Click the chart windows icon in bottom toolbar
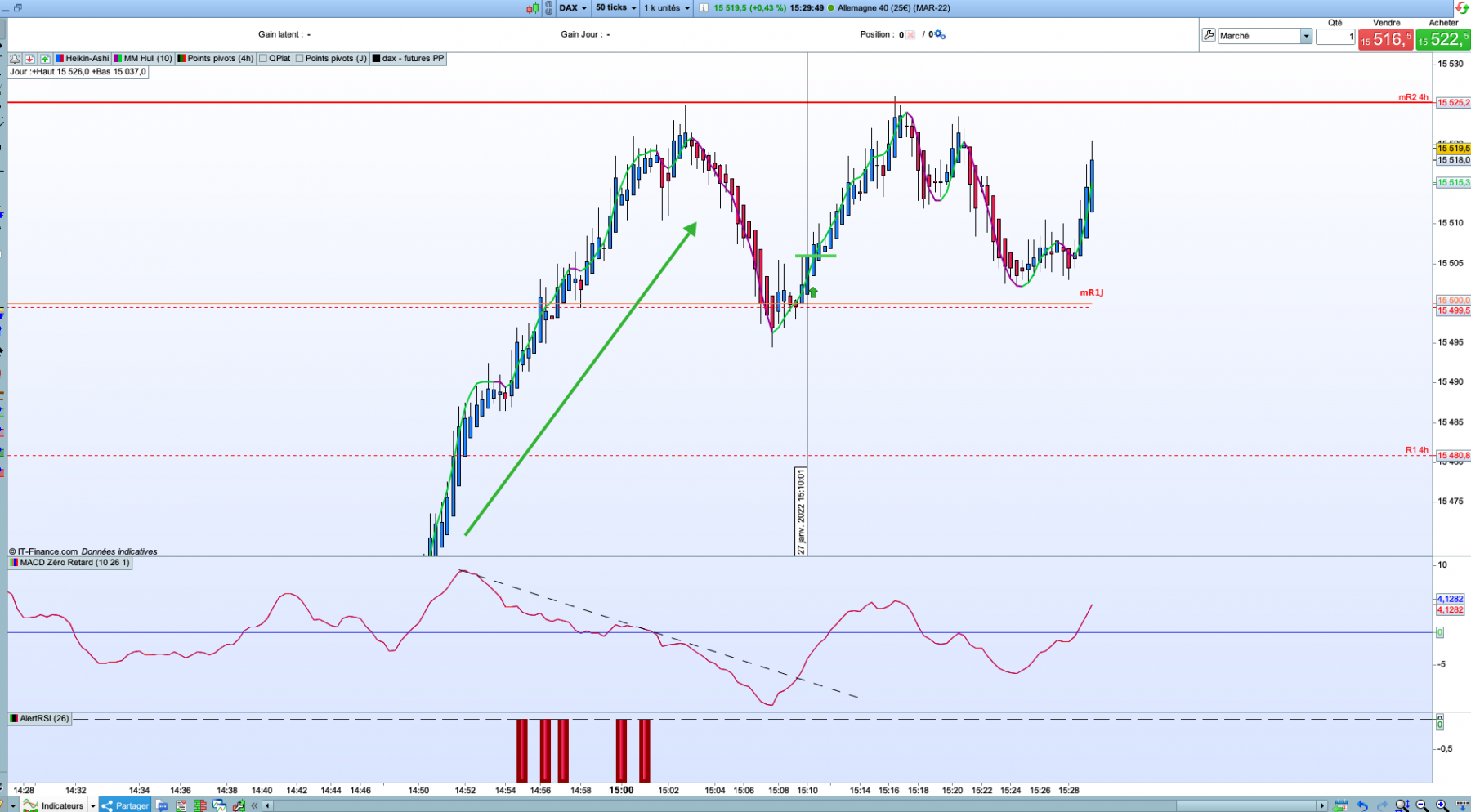Viewport: 1471px width, 812px height. [x=219, y=805]
